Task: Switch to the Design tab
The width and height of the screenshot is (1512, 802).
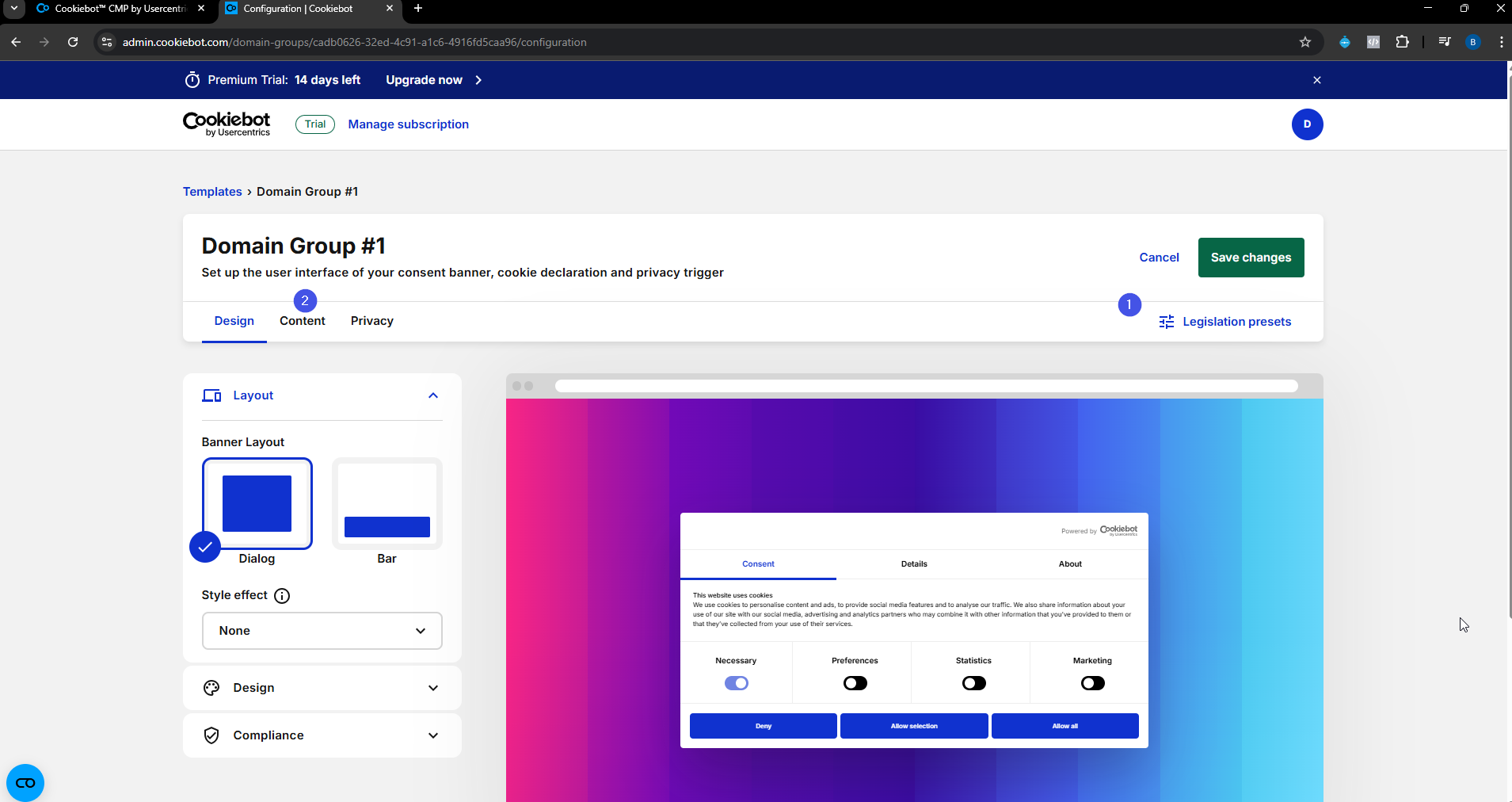Action: pos(234,321)
